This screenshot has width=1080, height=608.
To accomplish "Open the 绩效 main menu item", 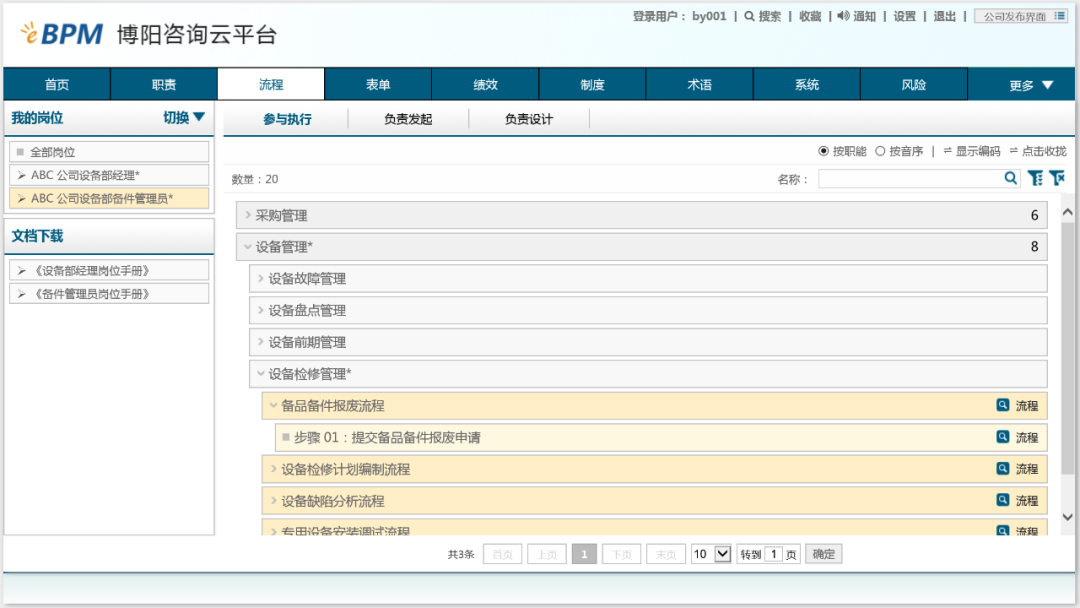I will tap(485, 85).
